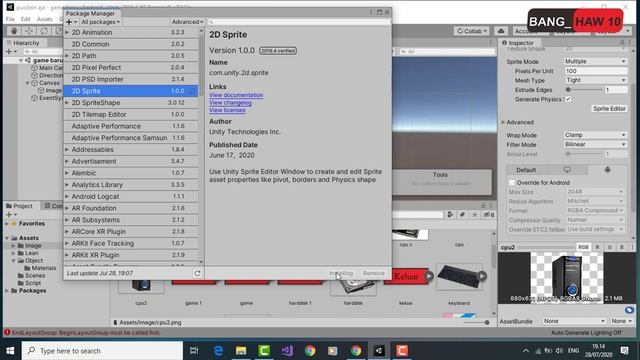Screen dimensions: 640x360
Task: Open the Package Manager window kebab menu
Action: tap(371, 12)
